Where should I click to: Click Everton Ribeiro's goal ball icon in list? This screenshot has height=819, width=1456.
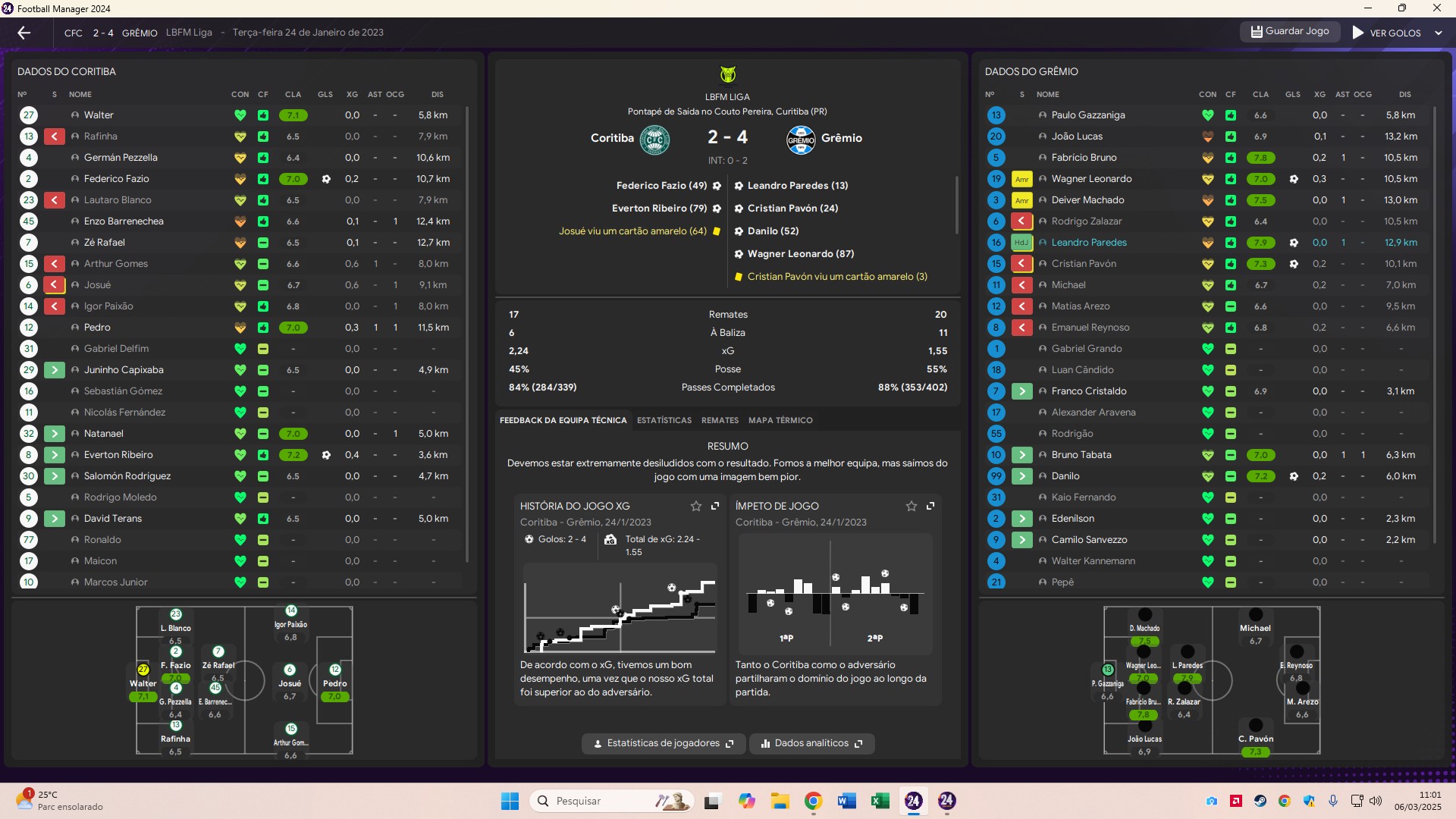(326, 455)
